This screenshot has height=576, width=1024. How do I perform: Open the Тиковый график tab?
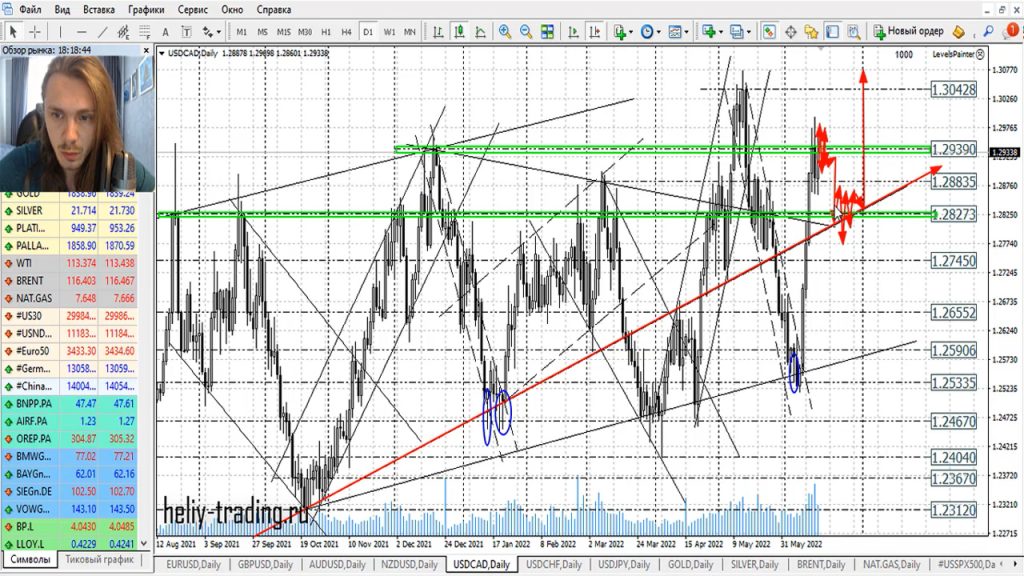(100, 560)
